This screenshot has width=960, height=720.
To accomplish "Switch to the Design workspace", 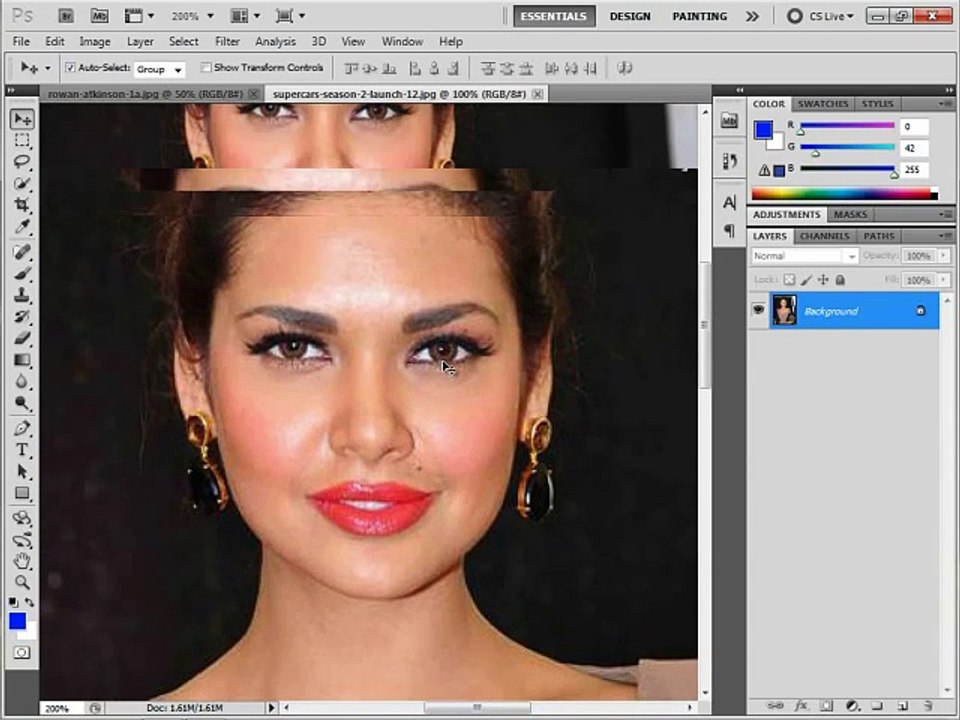I will (x=630, y=17).
